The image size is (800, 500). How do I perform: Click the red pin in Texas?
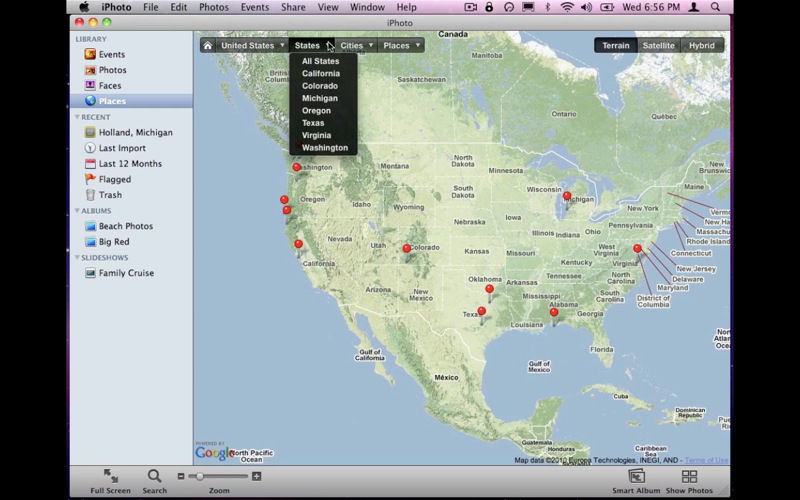pyautogui.click(x=481, y=311)
